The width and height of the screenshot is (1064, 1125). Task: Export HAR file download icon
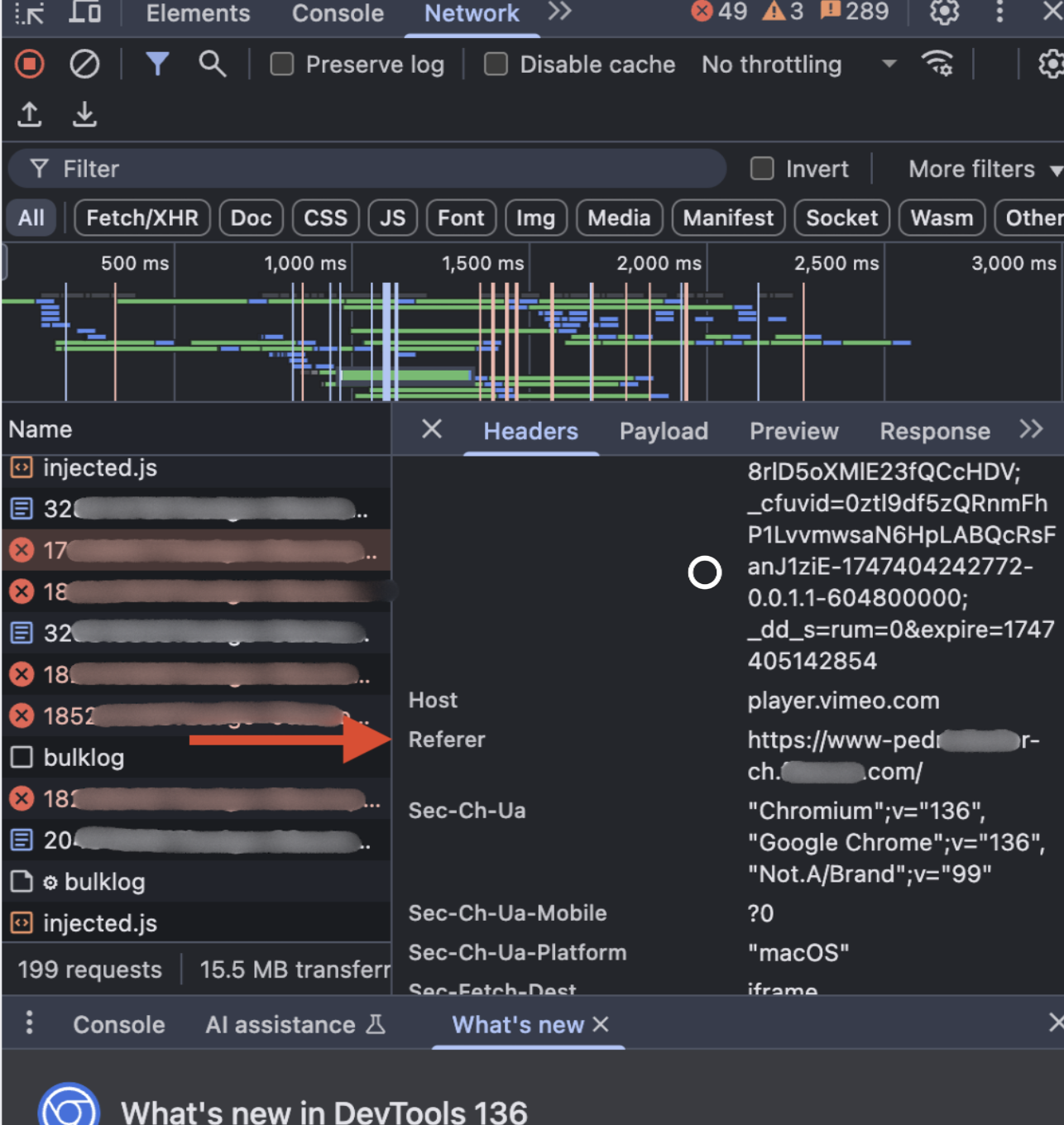pyautogui.click(x=84, y=114)
